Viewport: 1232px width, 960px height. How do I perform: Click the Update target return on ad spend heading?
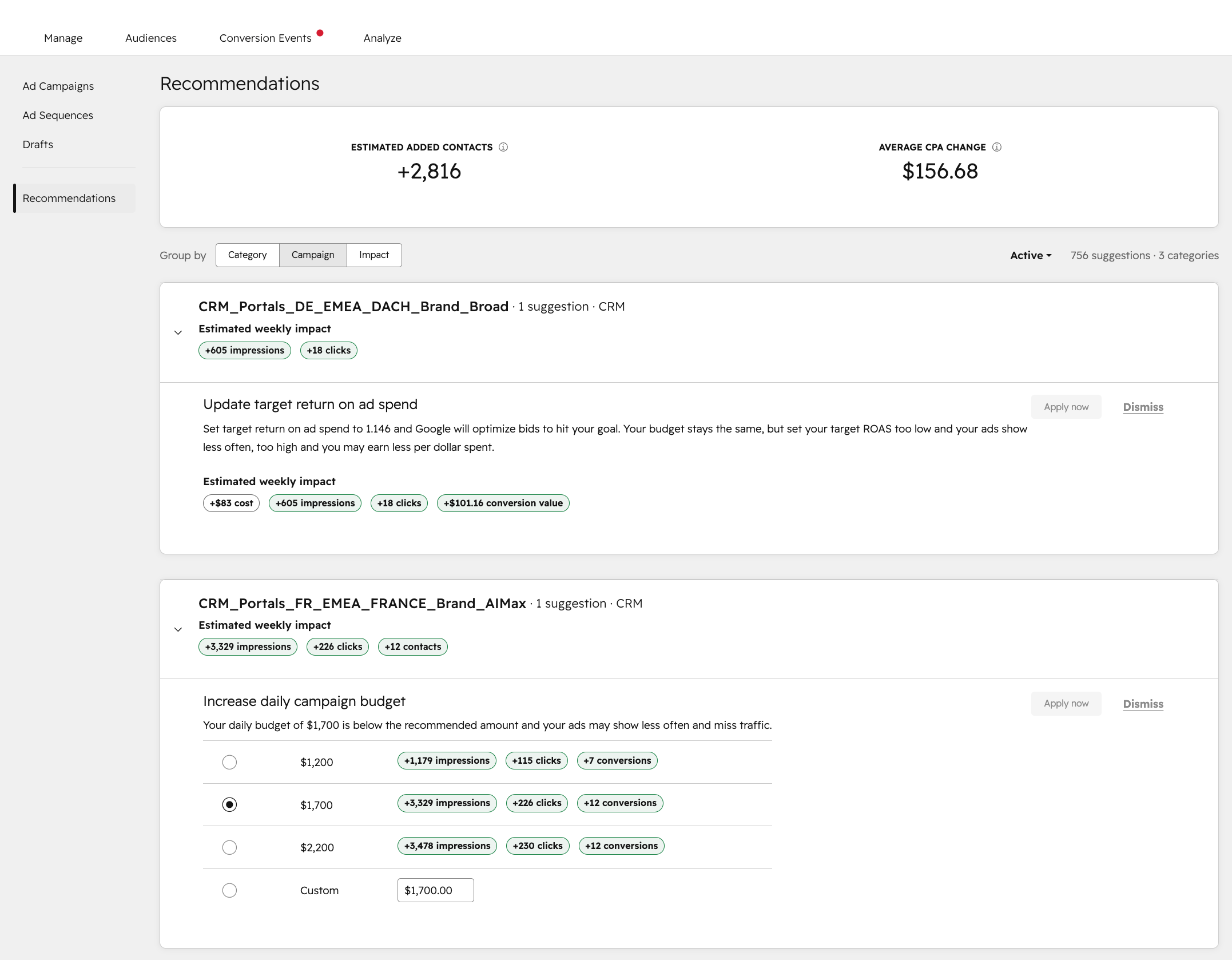tap(310, 404)
